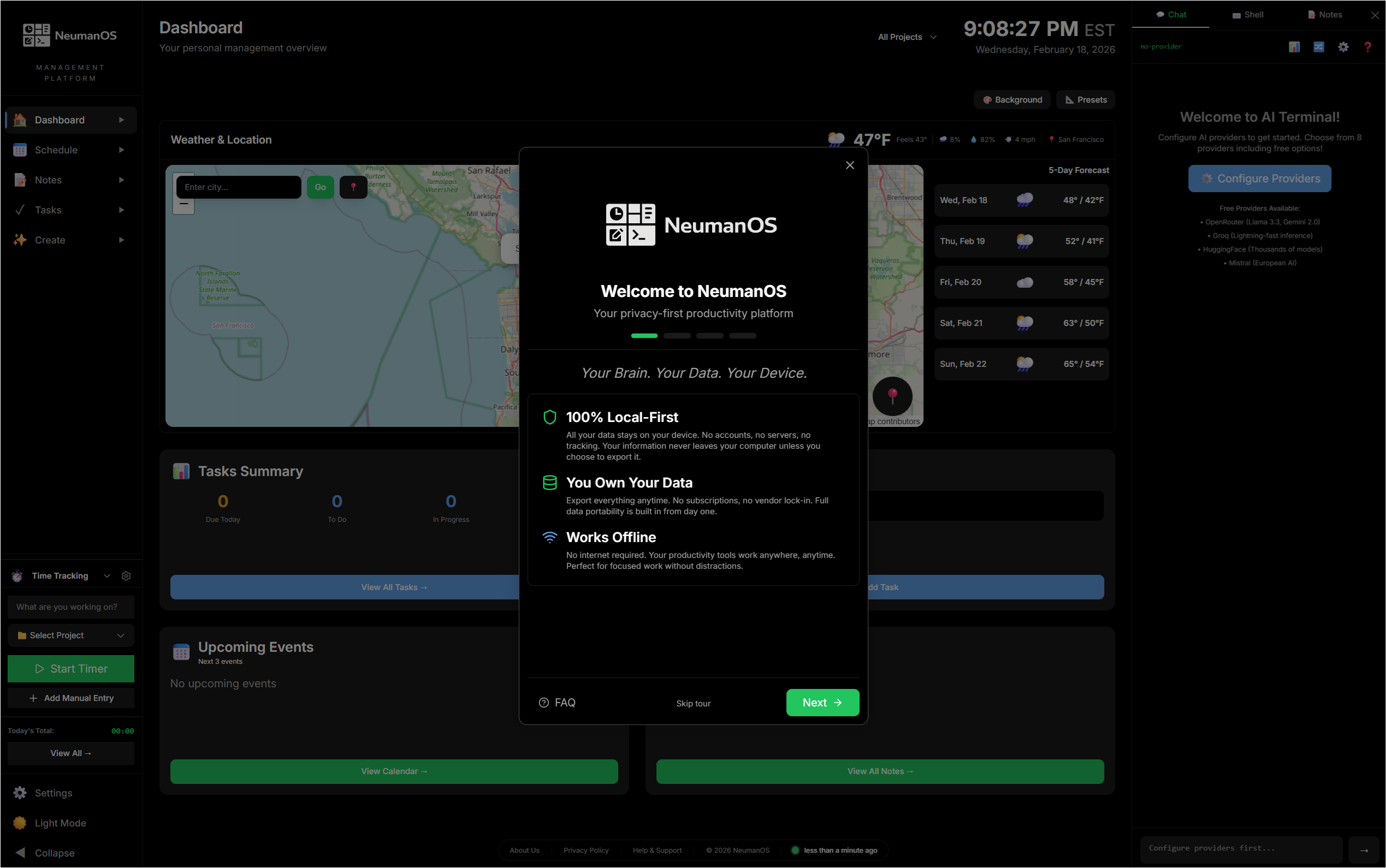Close the Welcome to NeumanOS dialog
This screenshot has width=1386, height=868.
[x=850, y=165]
